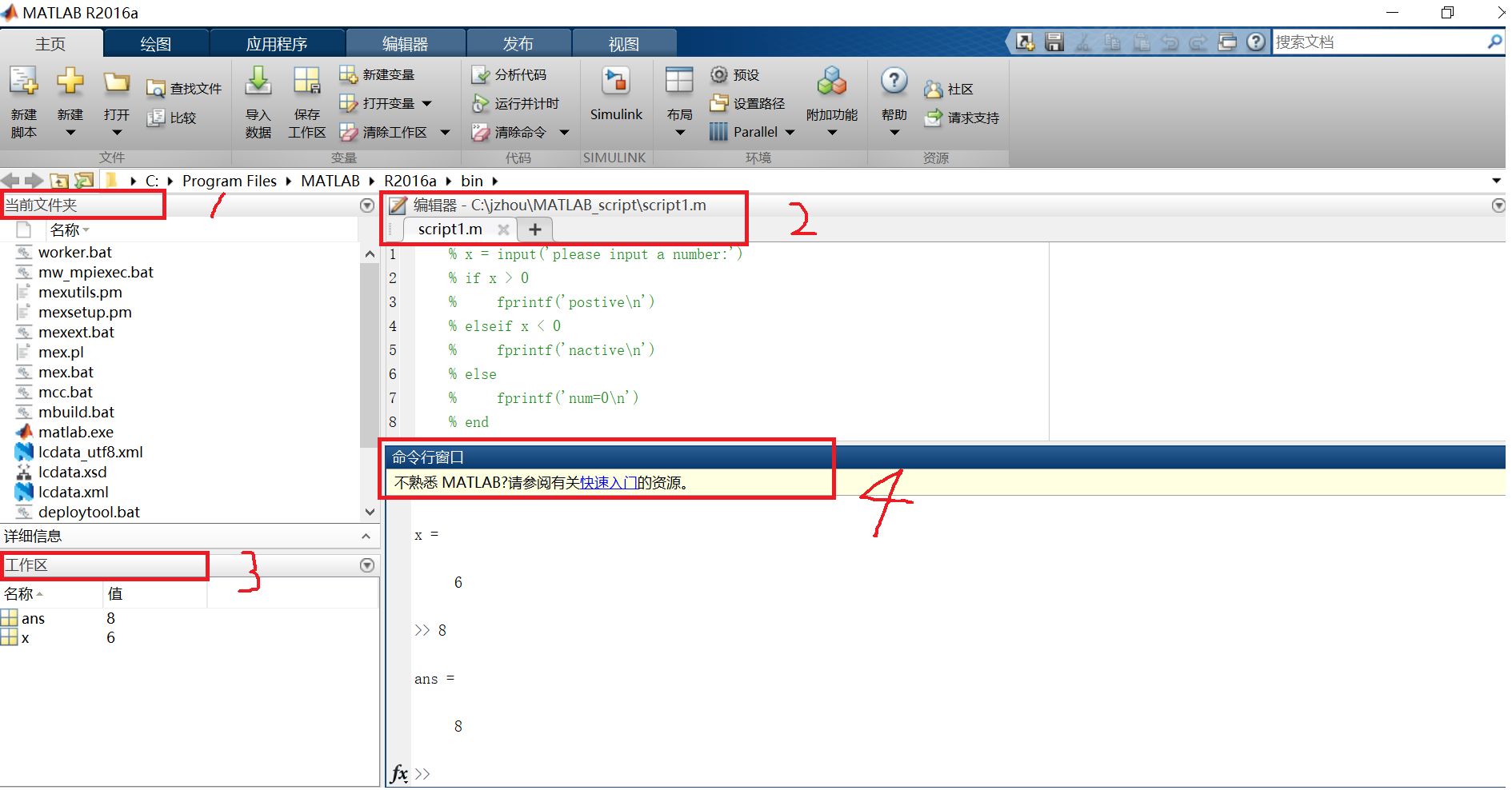The image size is (1512, 790).
Task: Click the Save Workspace (保存工作区) icon
Action: click(306, 82)
